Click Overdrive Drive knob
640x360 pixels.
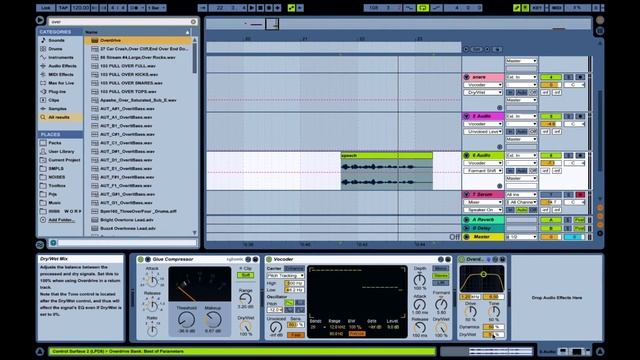(x=470, y=312)
